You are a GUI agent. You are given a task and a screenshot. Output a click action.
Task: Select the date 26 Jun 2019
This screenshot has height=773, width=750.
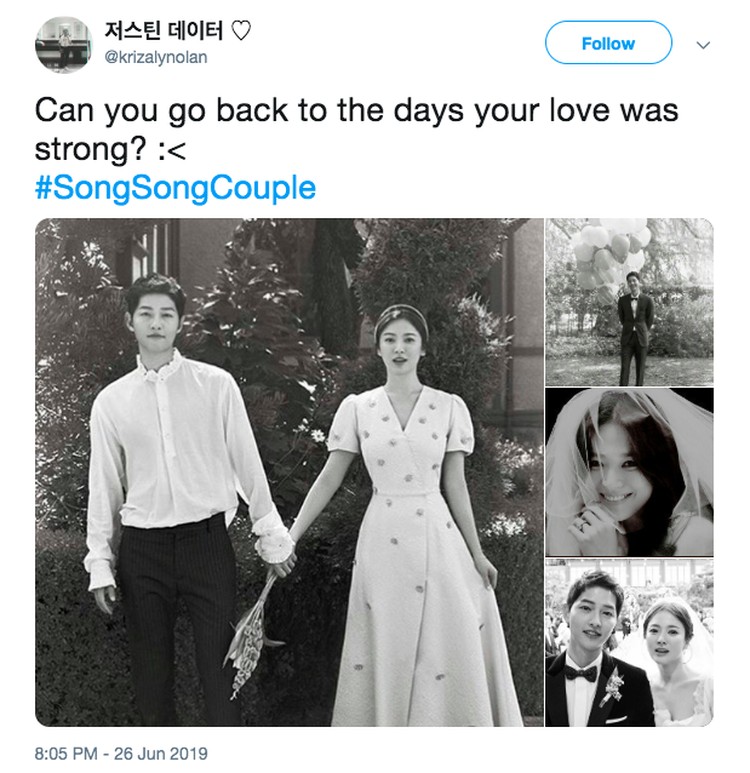pyautogui.click(x=161, y=753)
